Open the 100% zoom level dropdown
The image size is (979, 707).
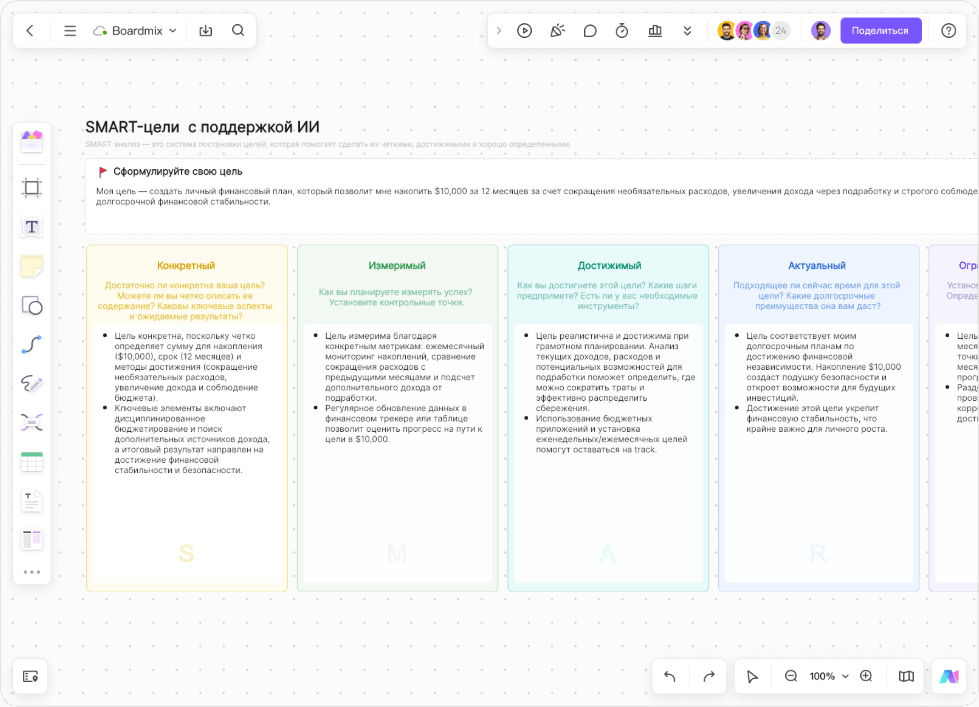click(829, 676)
